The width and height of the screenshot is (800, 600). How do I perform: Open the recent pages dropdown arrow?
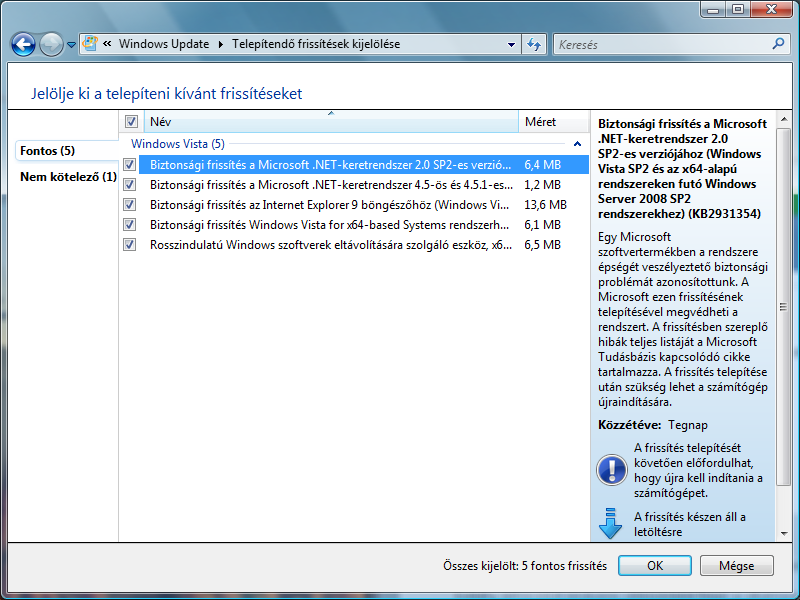(x=71, y=45)
